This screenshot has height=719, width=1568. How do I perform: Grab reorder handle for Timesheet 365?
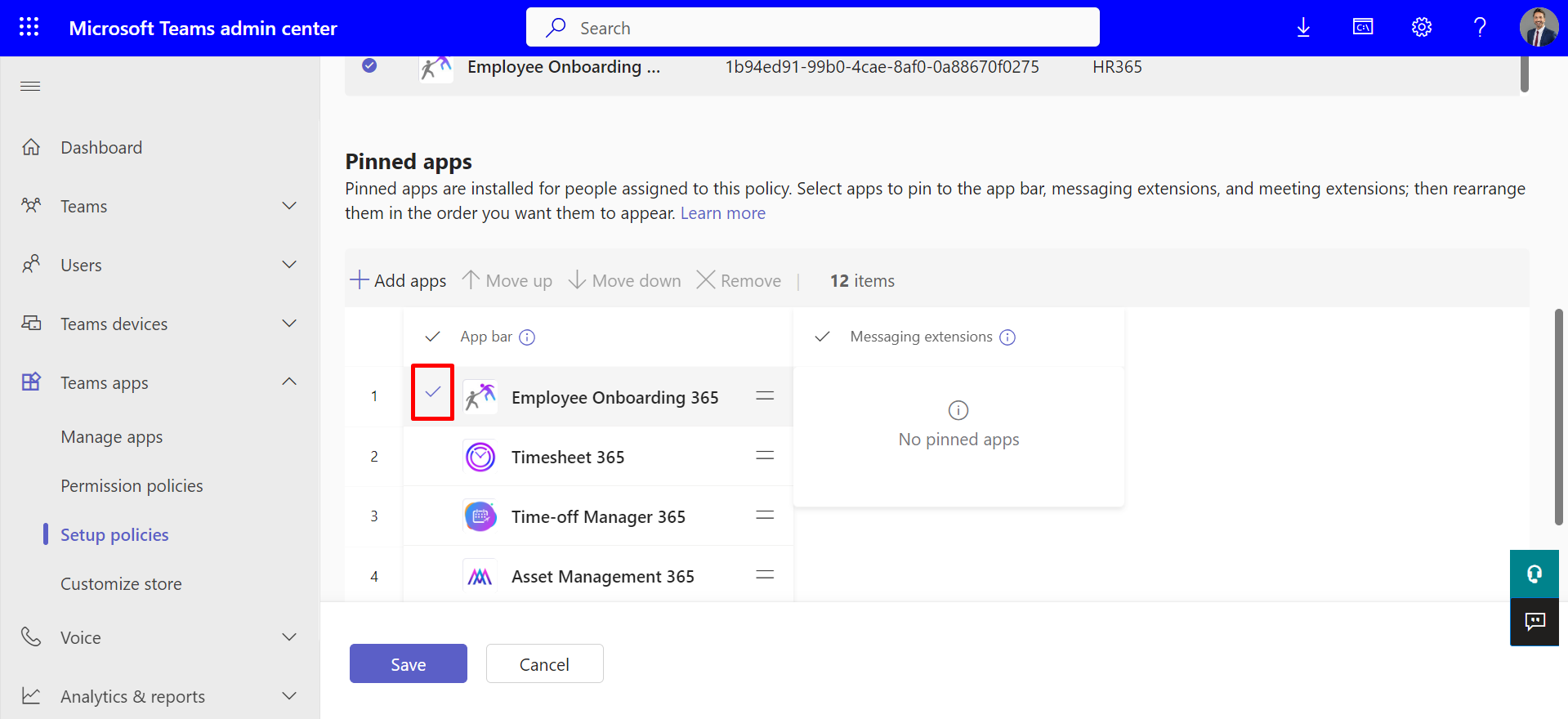(765, 456)
